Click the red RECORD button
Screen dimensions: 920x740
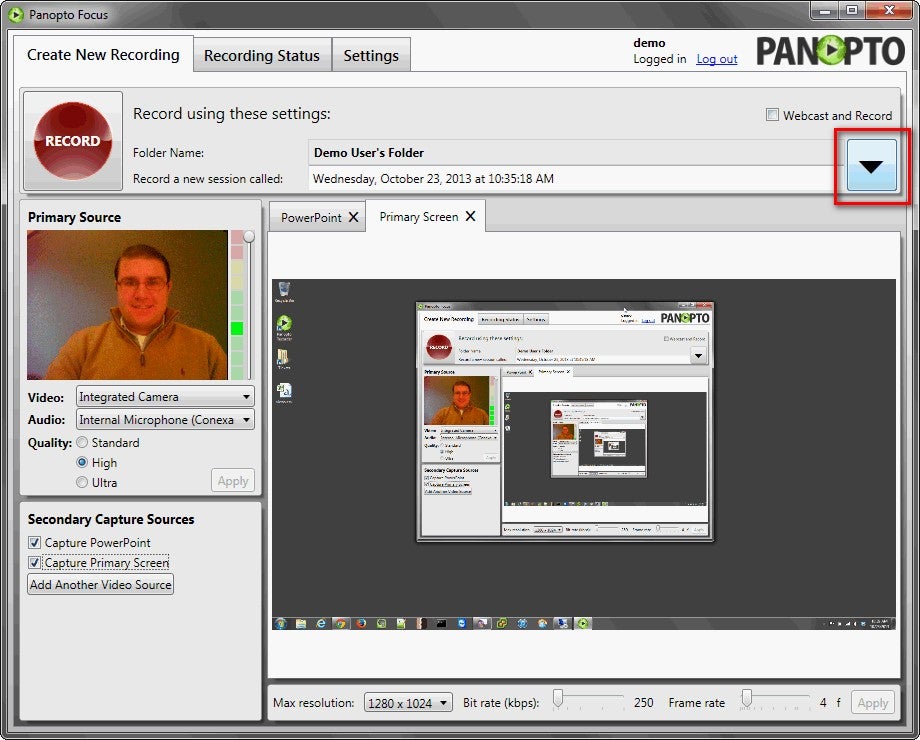pyautogui.click(x=73, y=140)
